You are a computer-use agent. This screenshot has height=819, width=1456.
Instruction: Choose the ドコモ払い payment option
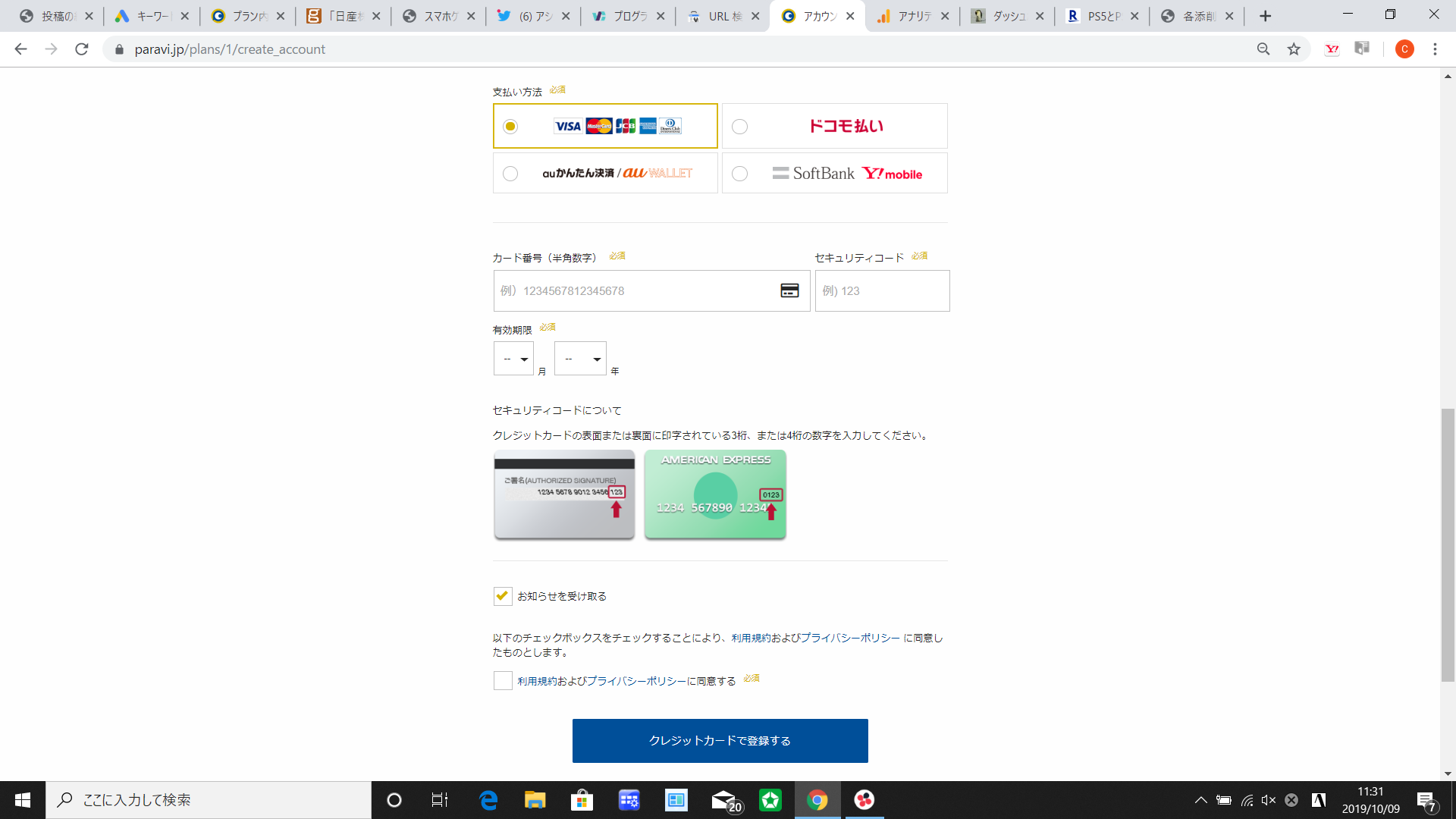[834, 126]
